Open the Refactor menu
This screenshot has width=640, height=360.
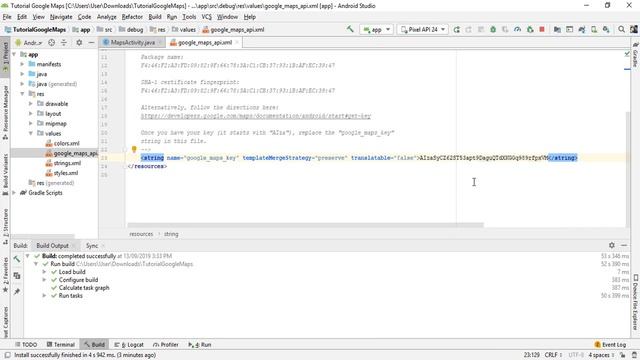coord(132,17)
